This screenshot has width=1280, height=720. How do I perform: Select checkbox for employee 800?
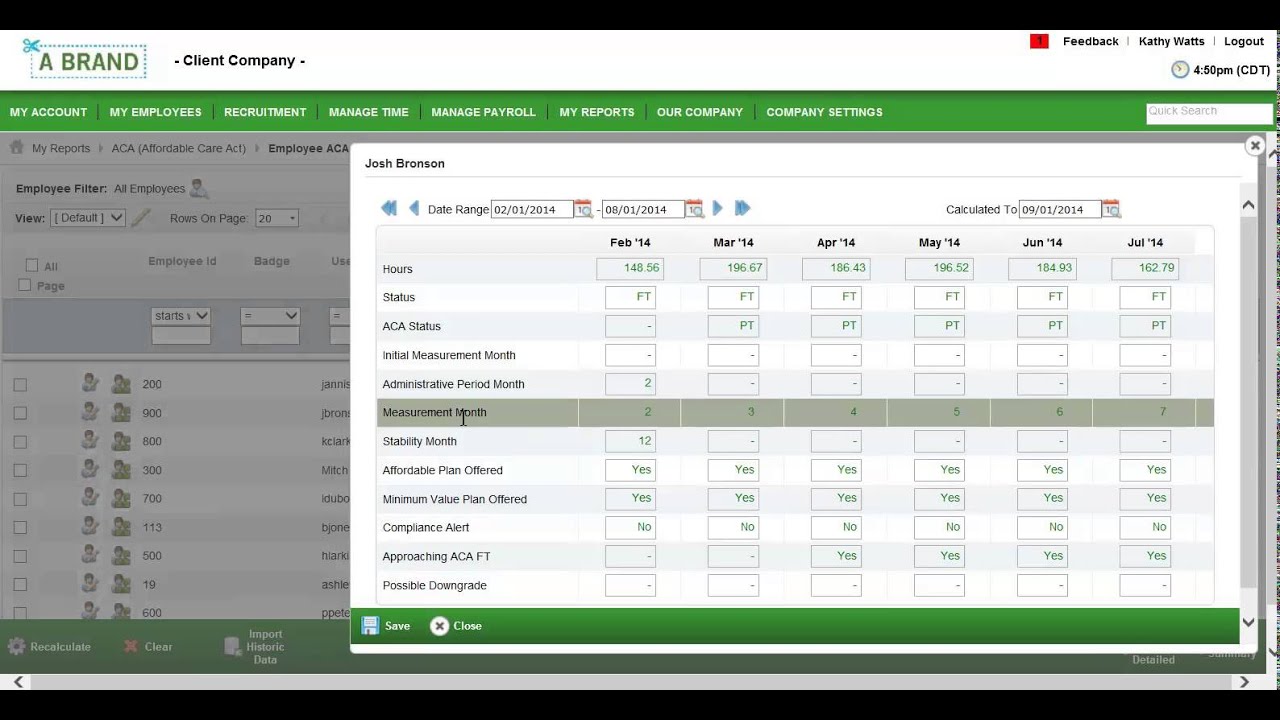[20, 441]
